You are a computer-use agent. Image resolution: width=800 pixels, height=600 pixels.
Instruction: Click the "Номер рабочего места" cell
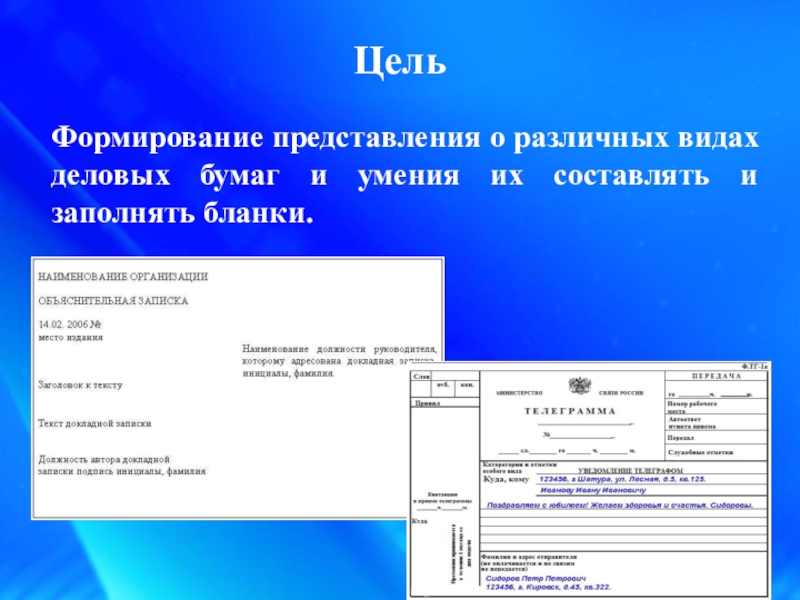(x=716, y=407)
